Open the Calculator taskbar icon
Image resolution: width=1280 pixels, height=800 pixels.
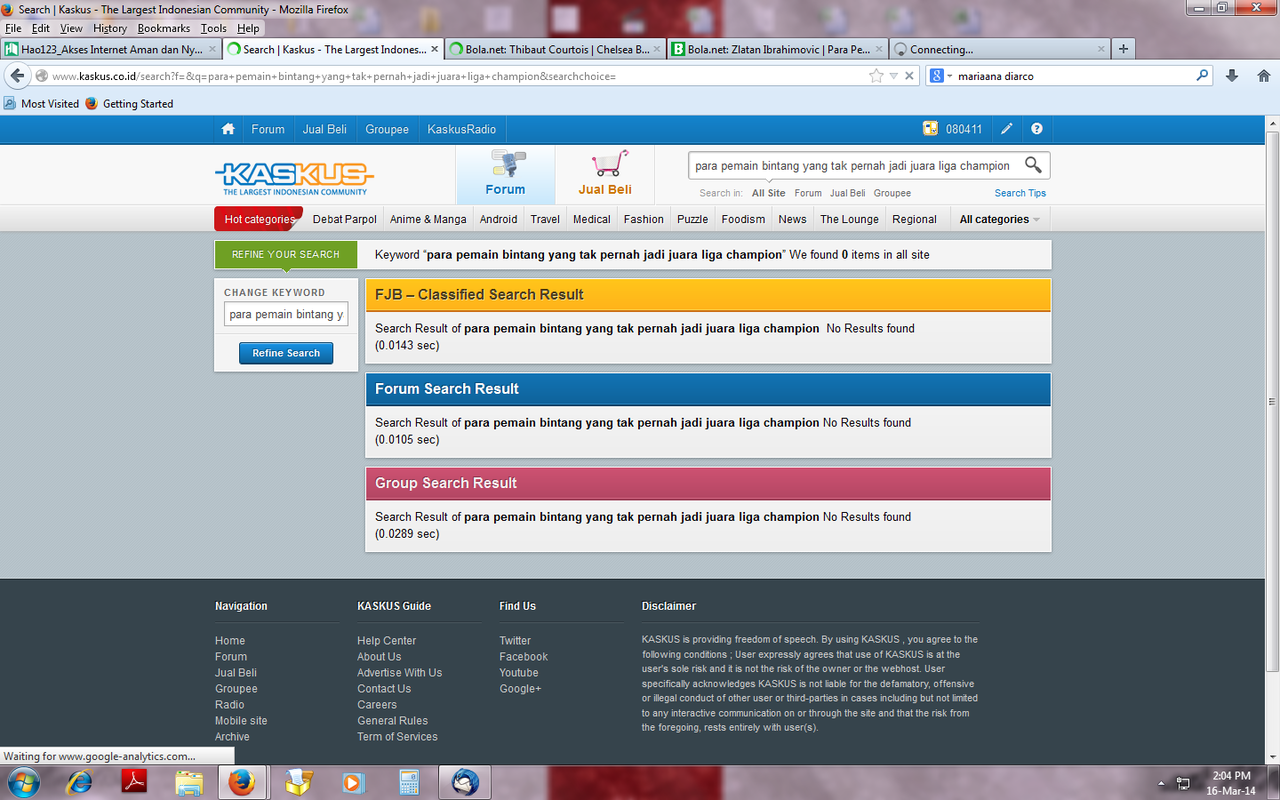pos(408,782)
